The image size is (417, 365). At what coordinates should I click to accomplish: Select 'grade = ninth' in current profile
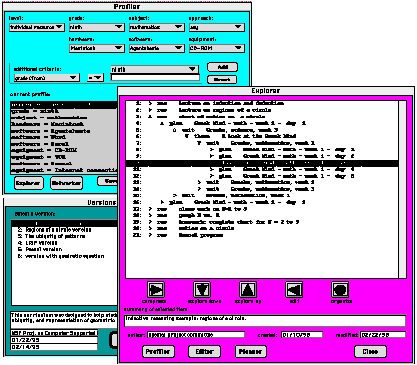(64, 111)
